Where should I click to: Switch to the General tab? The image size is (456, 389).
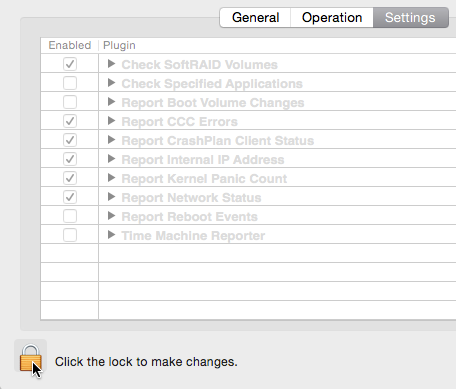coord(255,18)
